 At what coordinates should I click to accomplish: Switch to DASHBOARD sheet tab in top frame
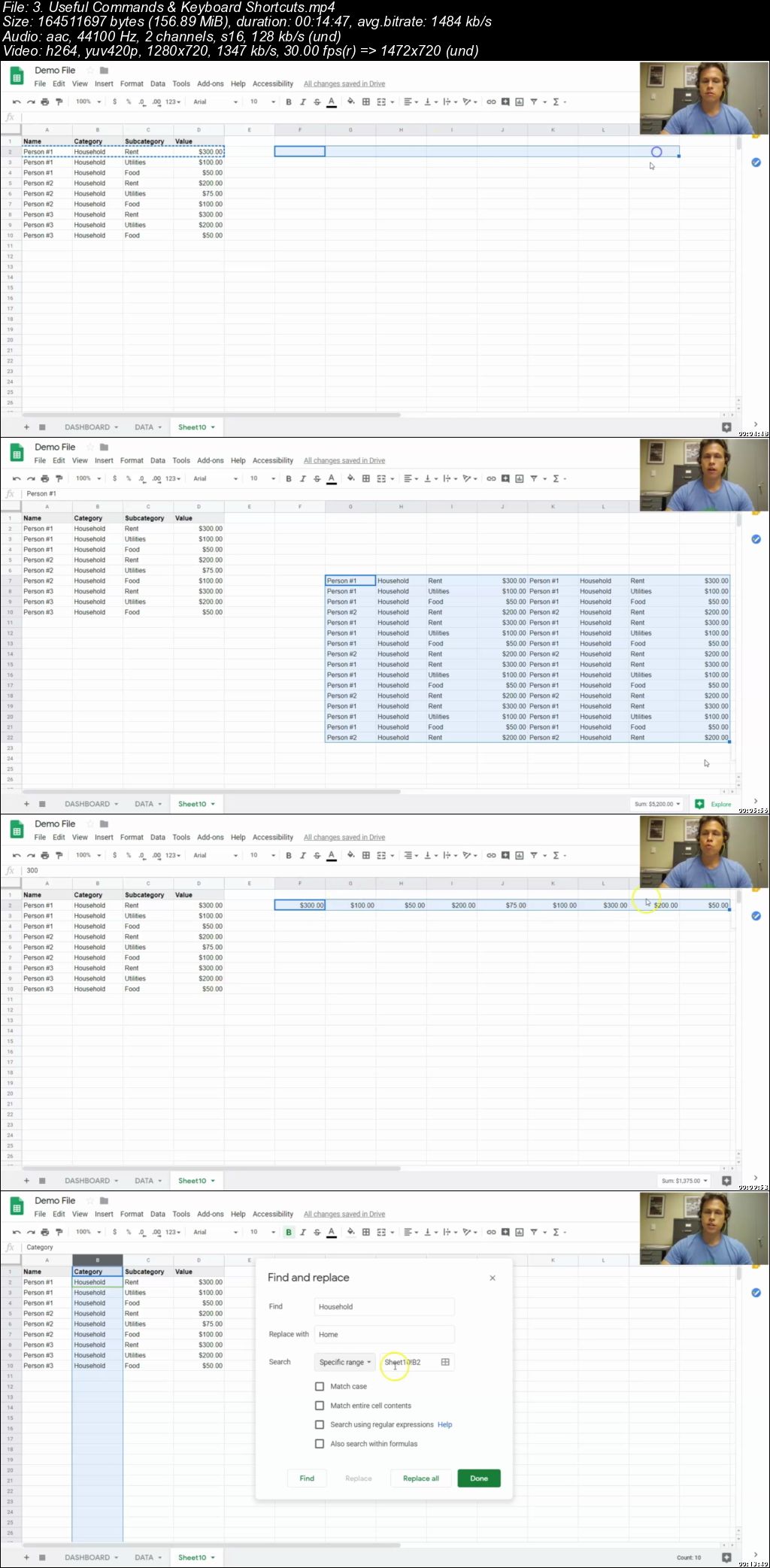(91, 427)
